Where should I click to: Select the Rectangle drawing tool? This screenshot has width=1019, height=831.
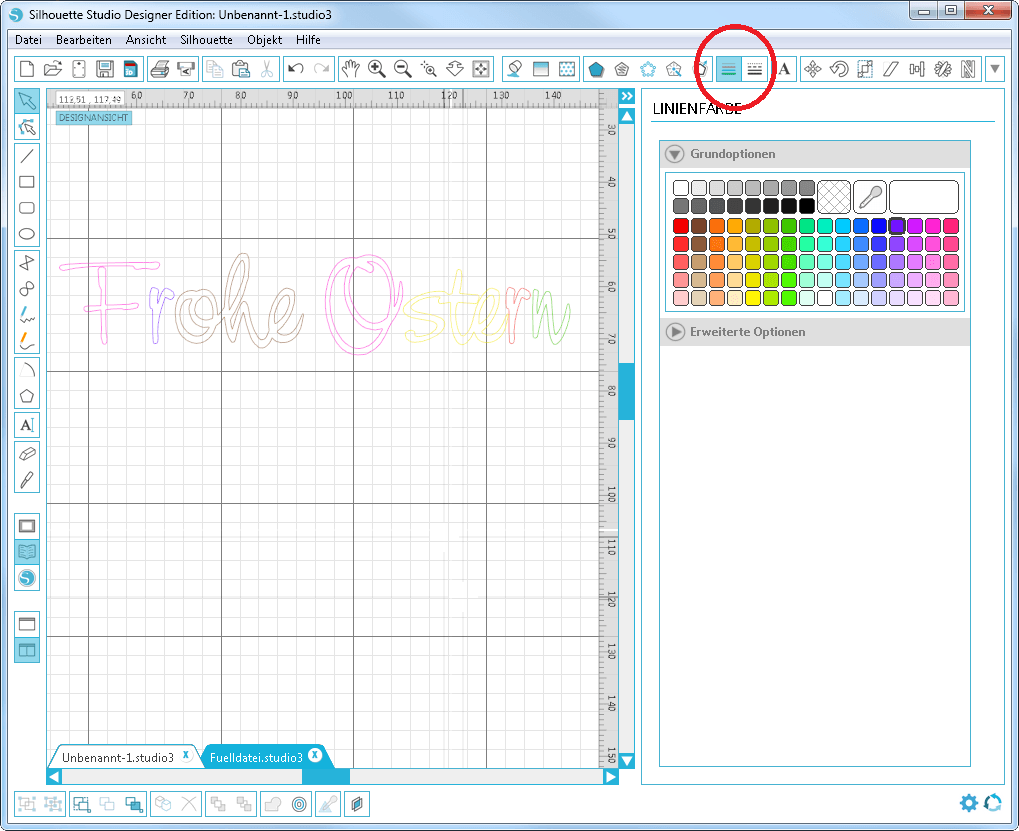click(x=26, y=181)
